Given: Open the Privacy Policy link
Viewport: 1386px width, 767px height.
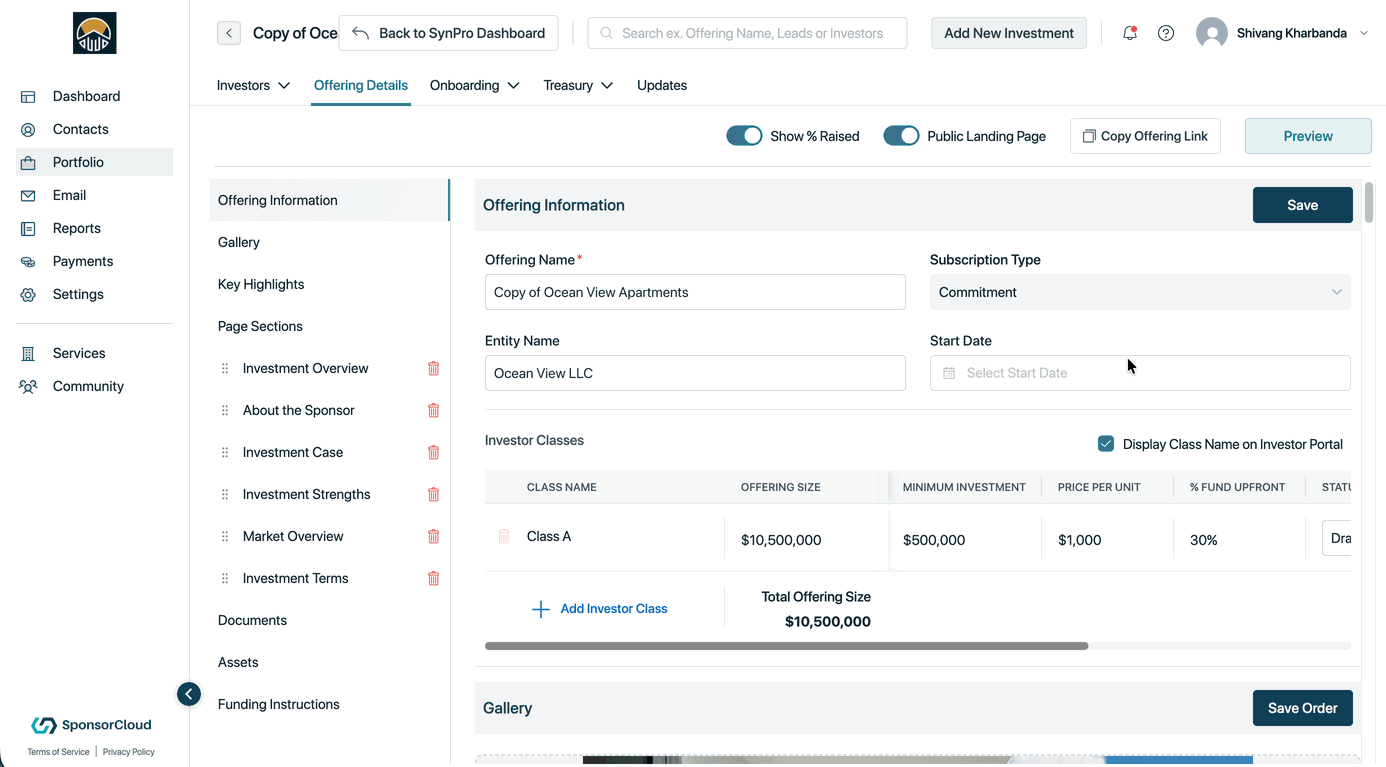Looking at the screenshot, I should tap(128, 752).
